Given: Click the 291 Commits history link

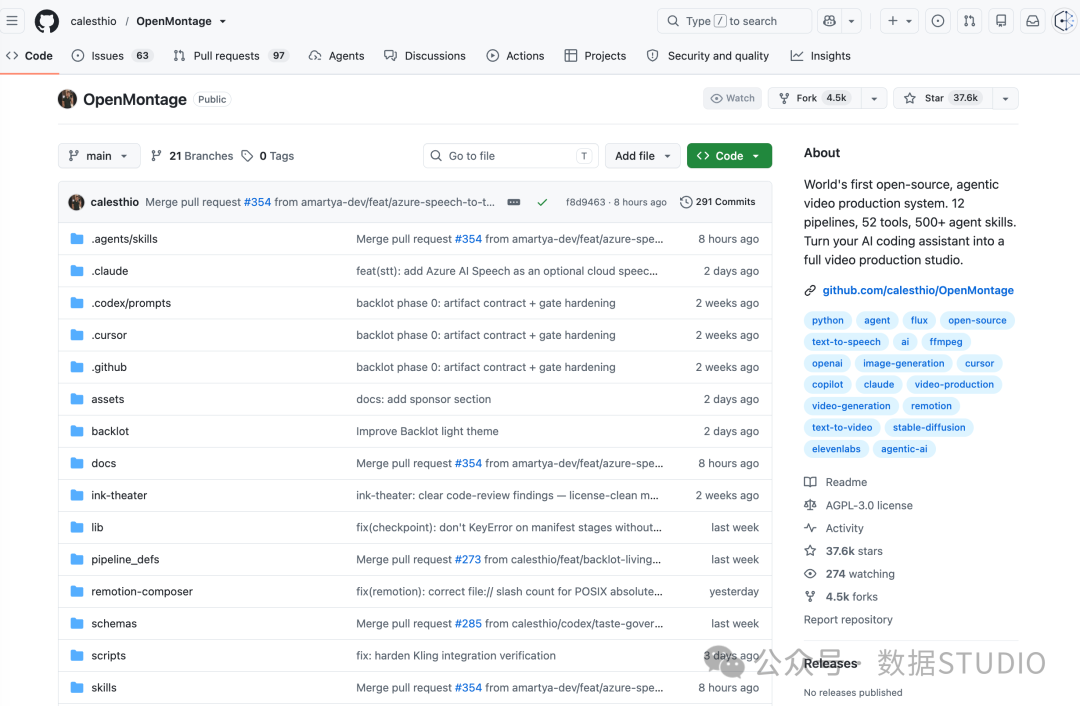Looking at the screenshot, I should pos(718,202).
